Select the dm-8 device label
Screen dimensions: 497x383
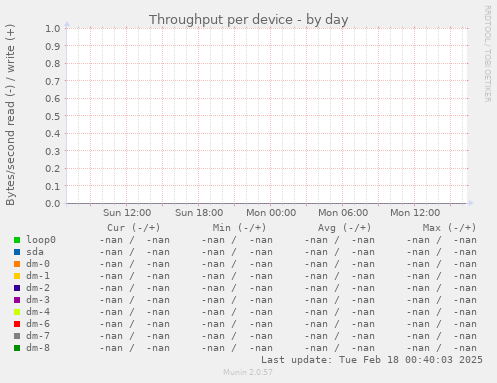pyautogui.click(x=38, y=348)
